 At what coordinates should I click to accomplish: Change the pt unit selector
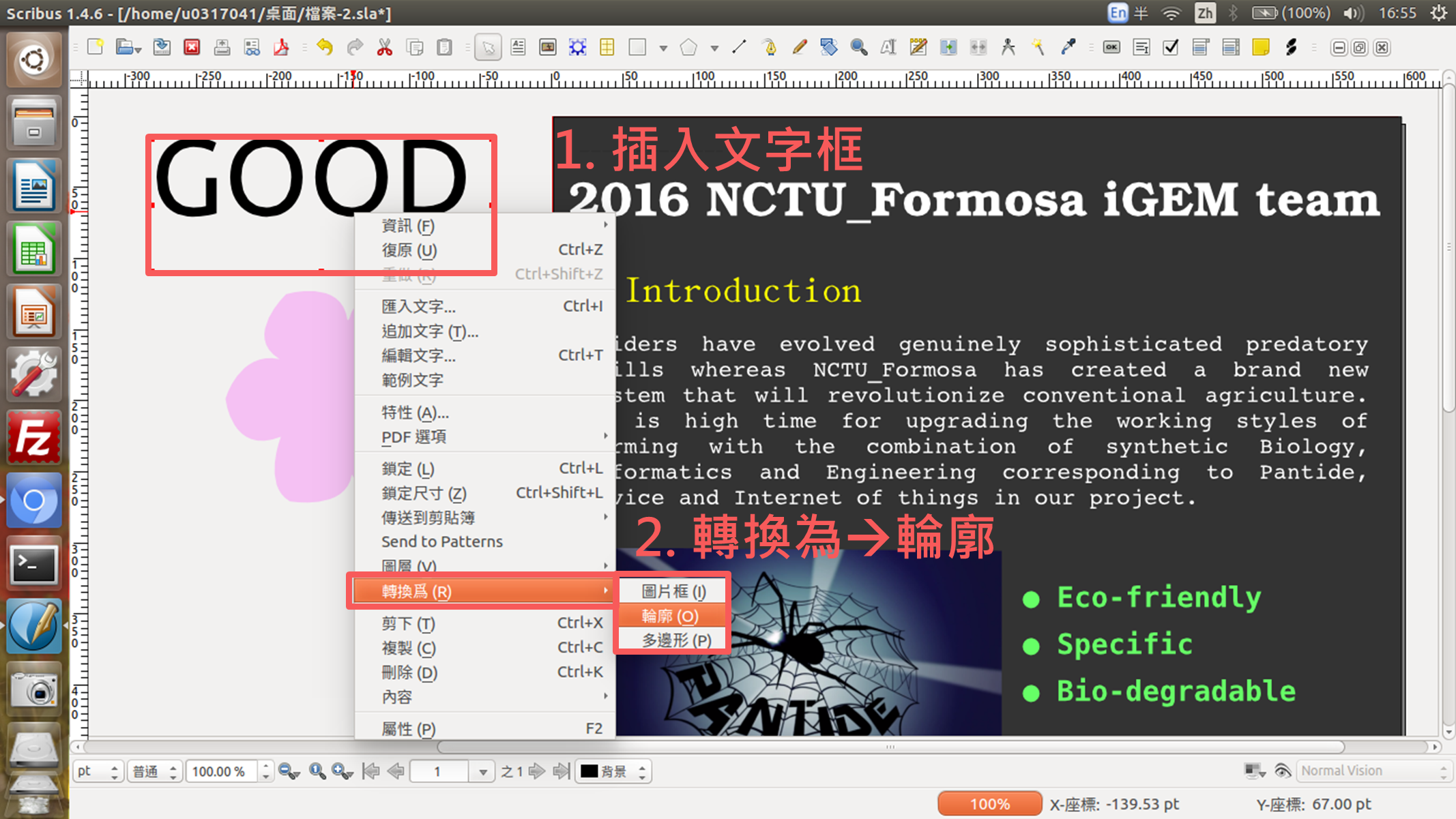click(x=98, y=771)
